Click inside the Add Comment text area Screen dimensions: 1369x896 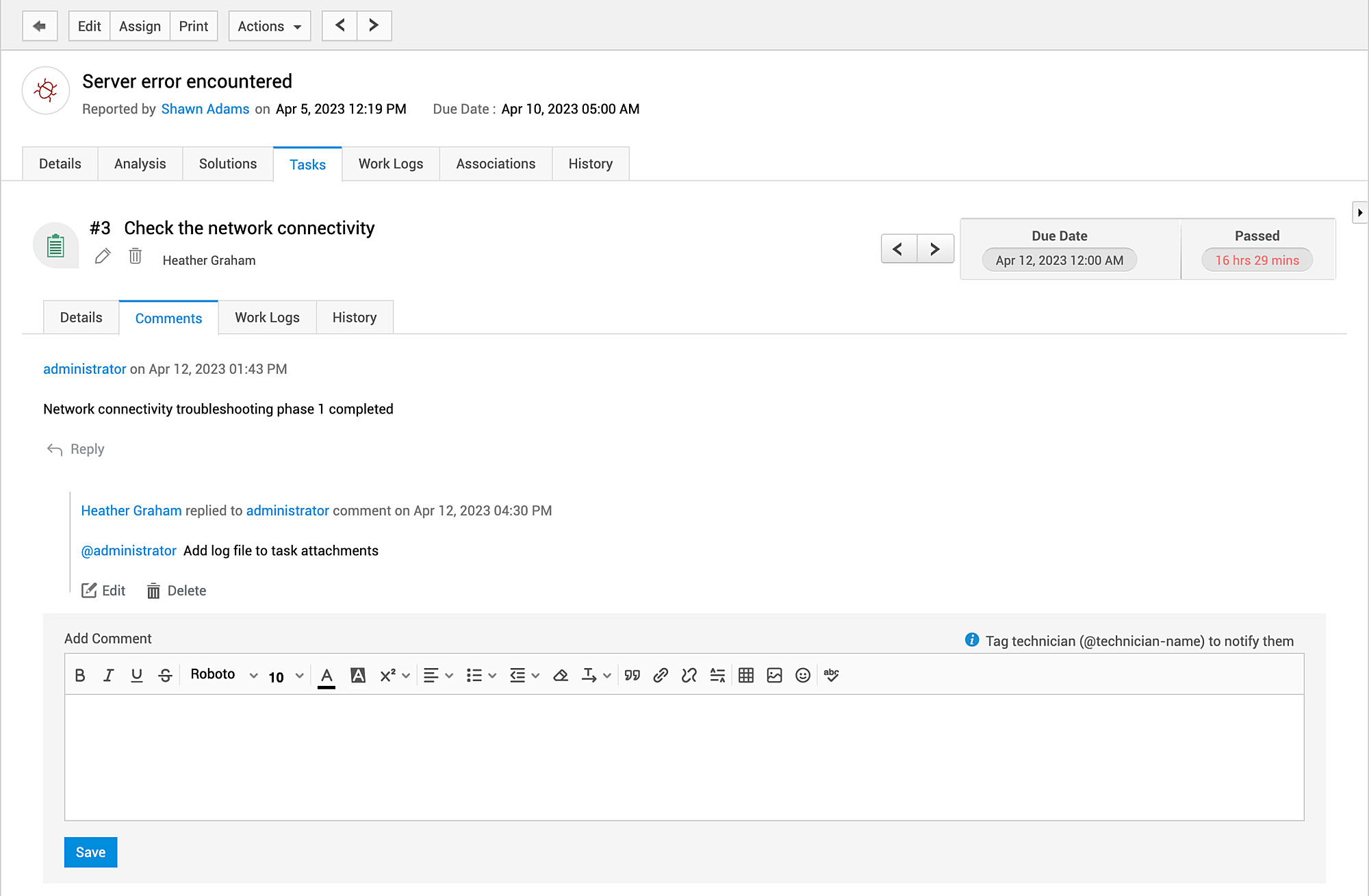(684, 757)
